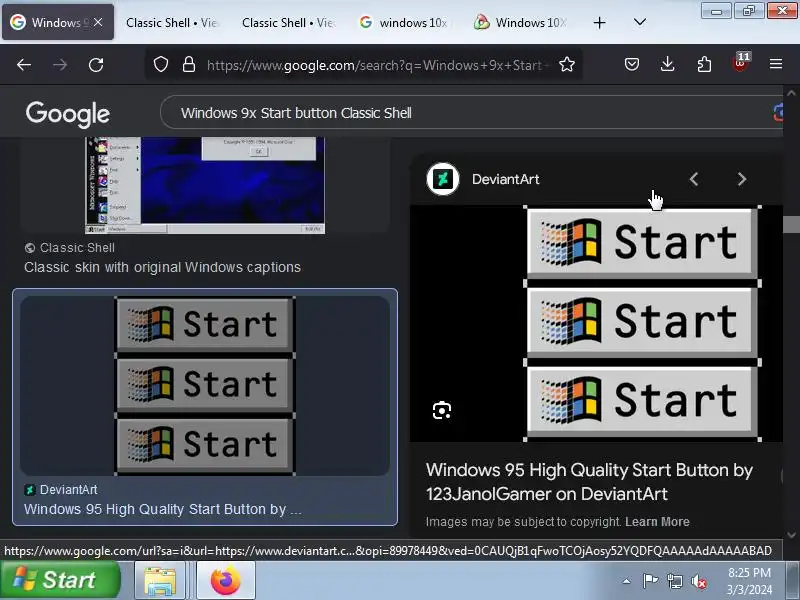800x600 pixels.
Task: Open the DeviantArt source in preview panel
Action: pos(505,179)
